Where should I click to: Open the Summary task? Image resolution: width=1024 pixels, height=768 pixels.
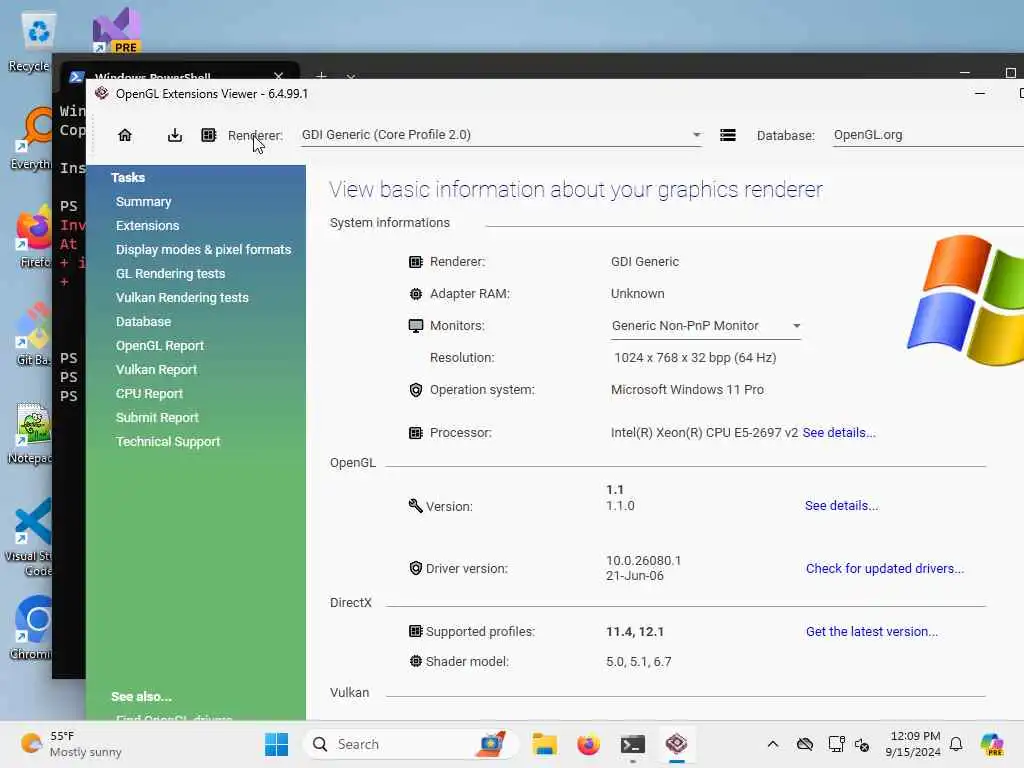pos(144,202)
